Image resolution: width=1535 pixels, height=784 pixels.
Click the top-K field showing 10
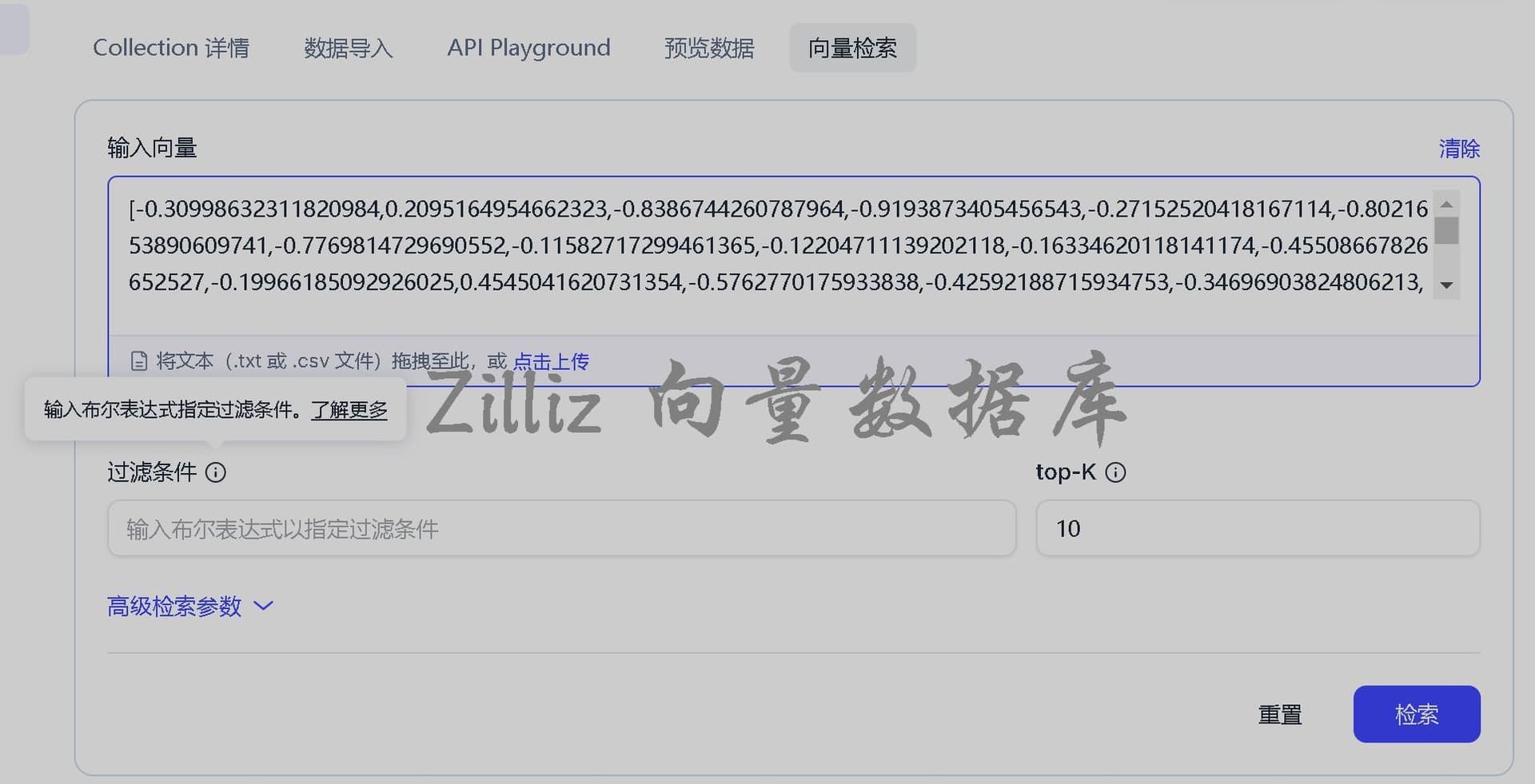[1257, 528]
